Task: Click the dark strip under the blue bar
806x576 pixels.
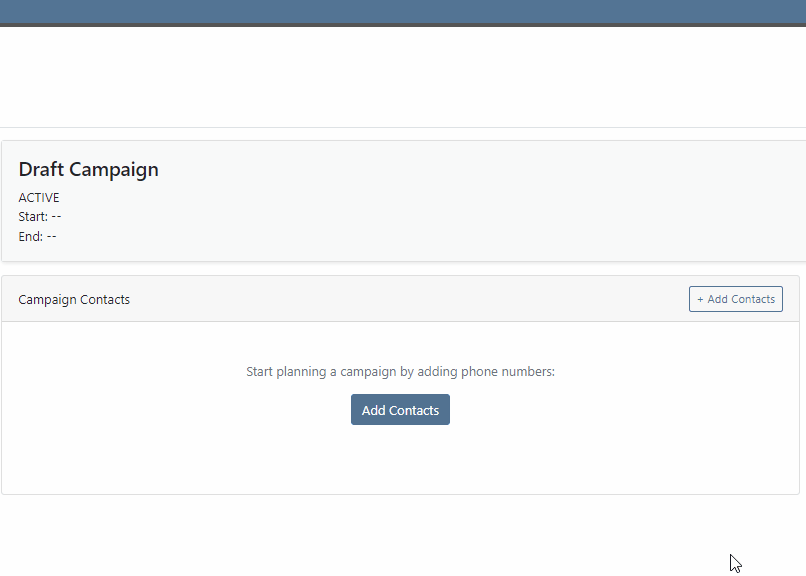Action: coord(403,25)
